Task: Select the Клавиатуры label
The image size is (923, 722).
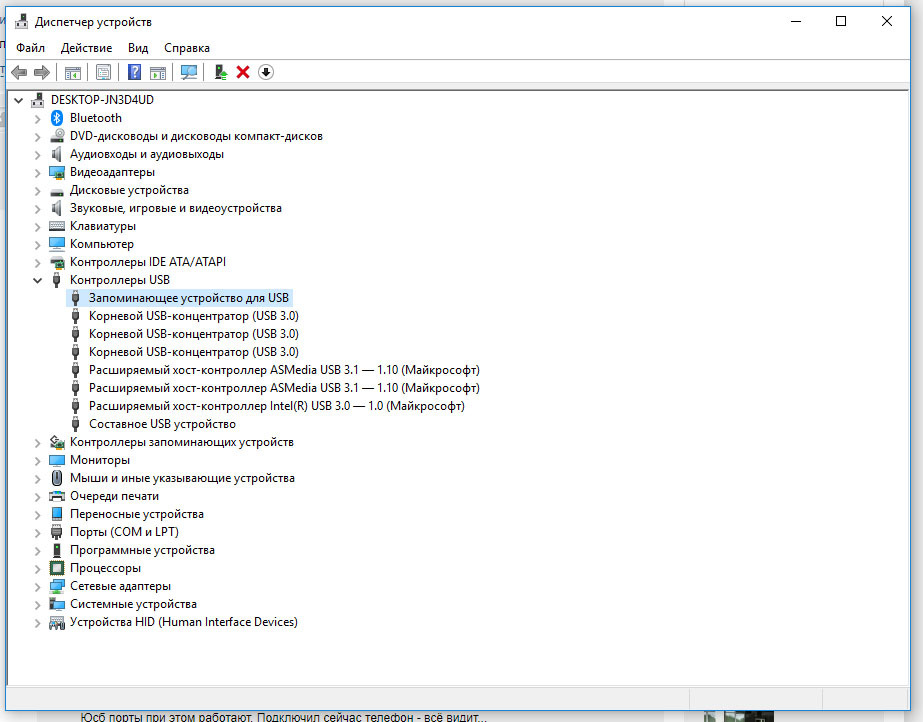Action: pyautogui.click(x=103, y=226)
